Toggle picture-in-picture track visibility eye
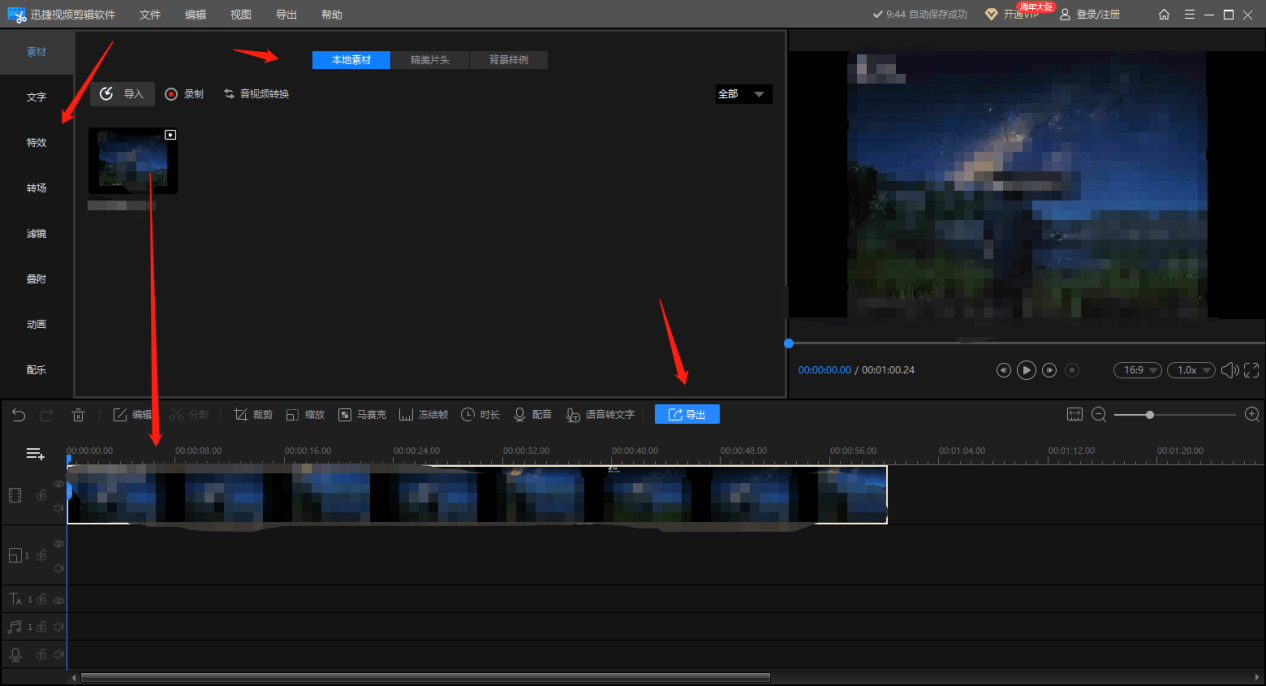Screen dimensions: 1266x686 [58, 543]
